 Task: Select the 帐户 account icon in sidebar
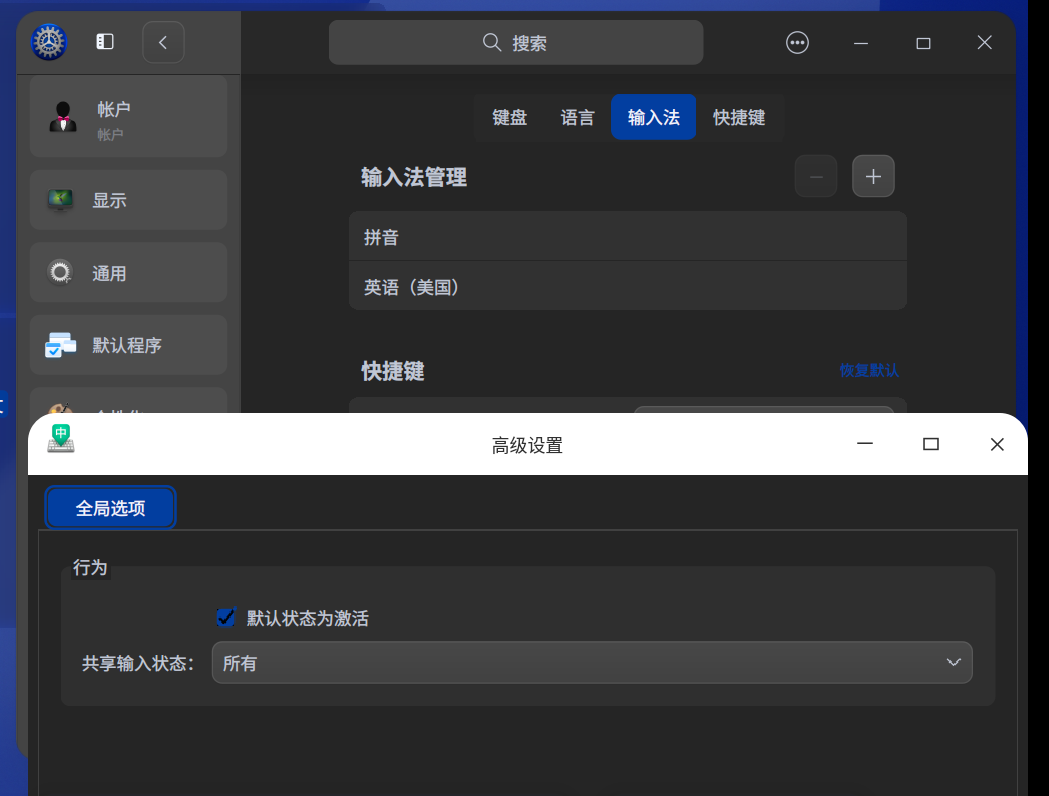point(60,117)
